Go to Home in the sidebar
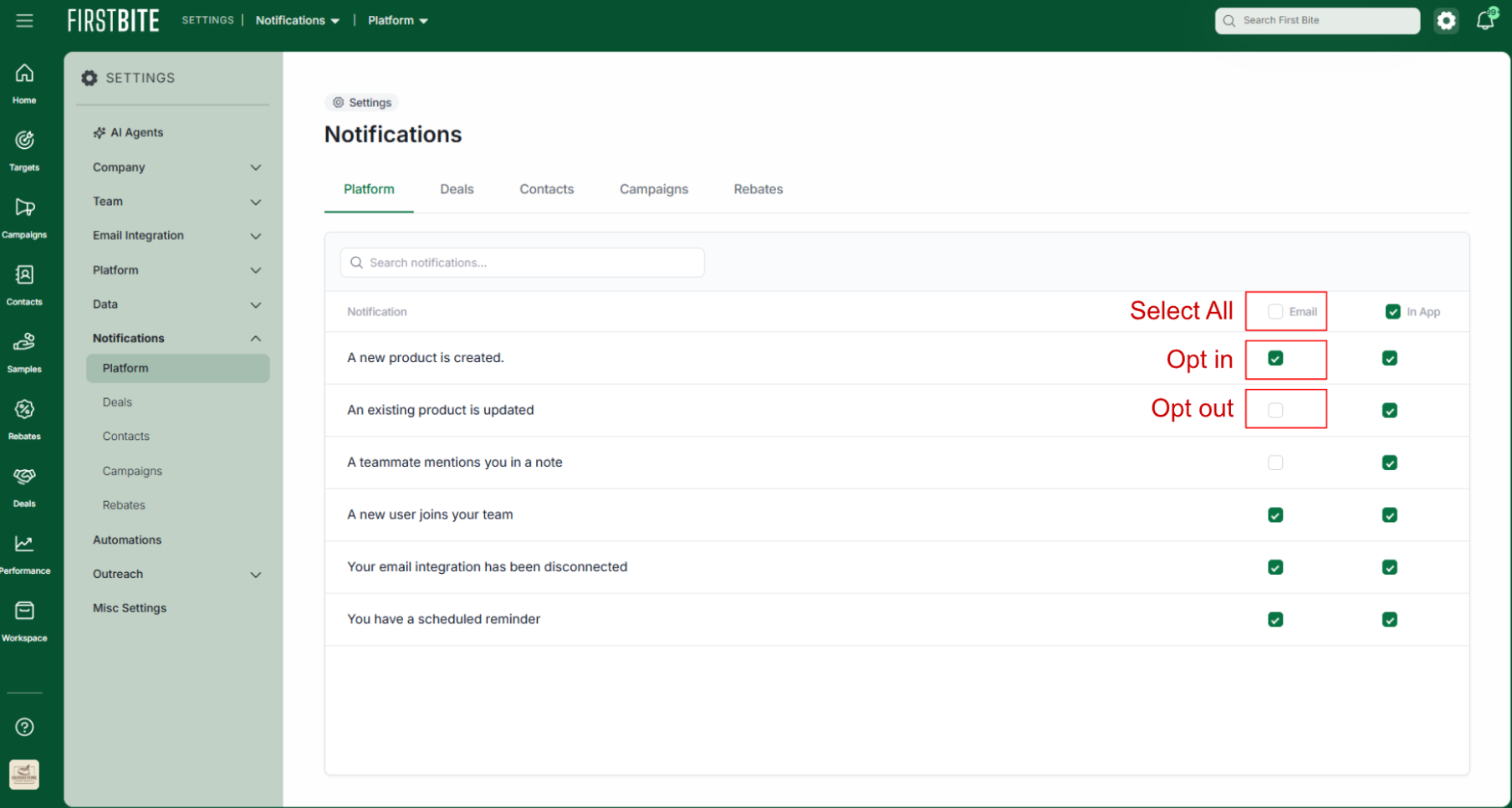The image size is (1512, 808). click(x=24, y=84)
